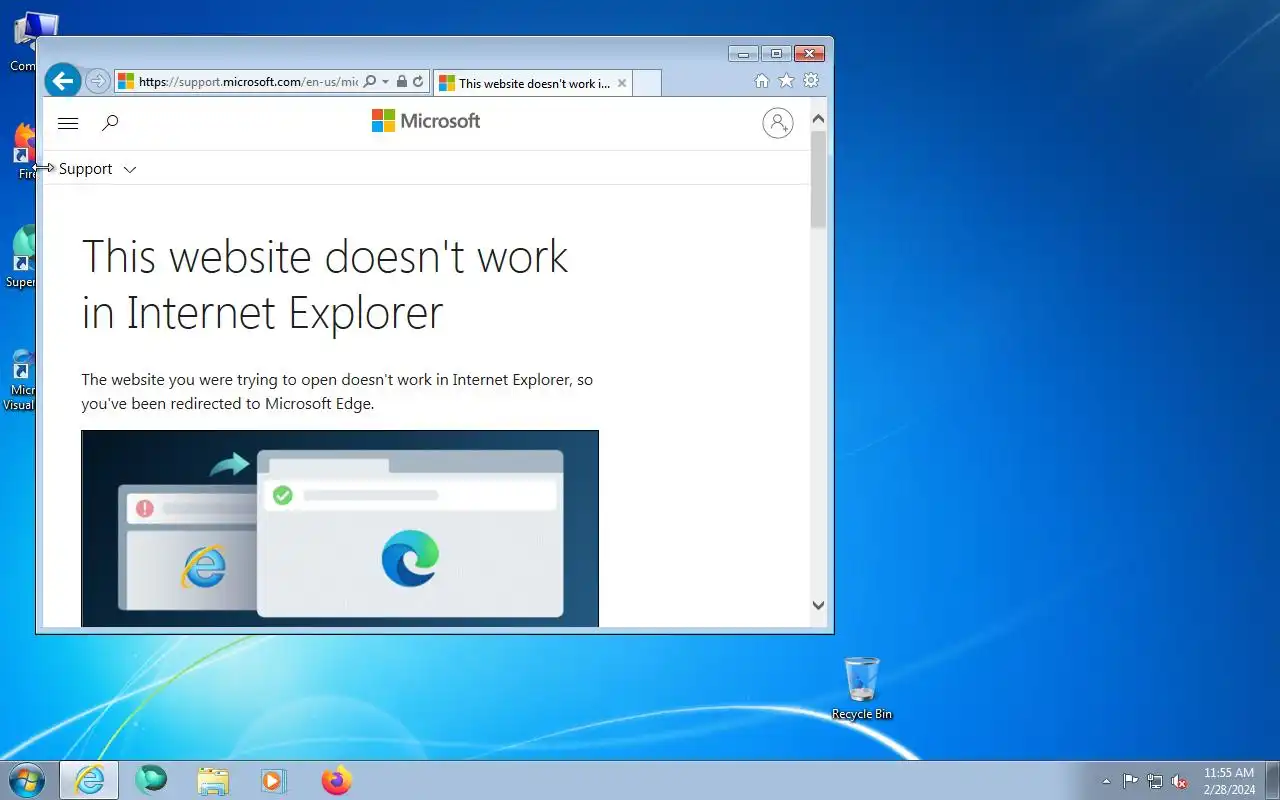Refresh the page using the reload icon
The height and width of the screenshot is (800, 1280).
418,82
